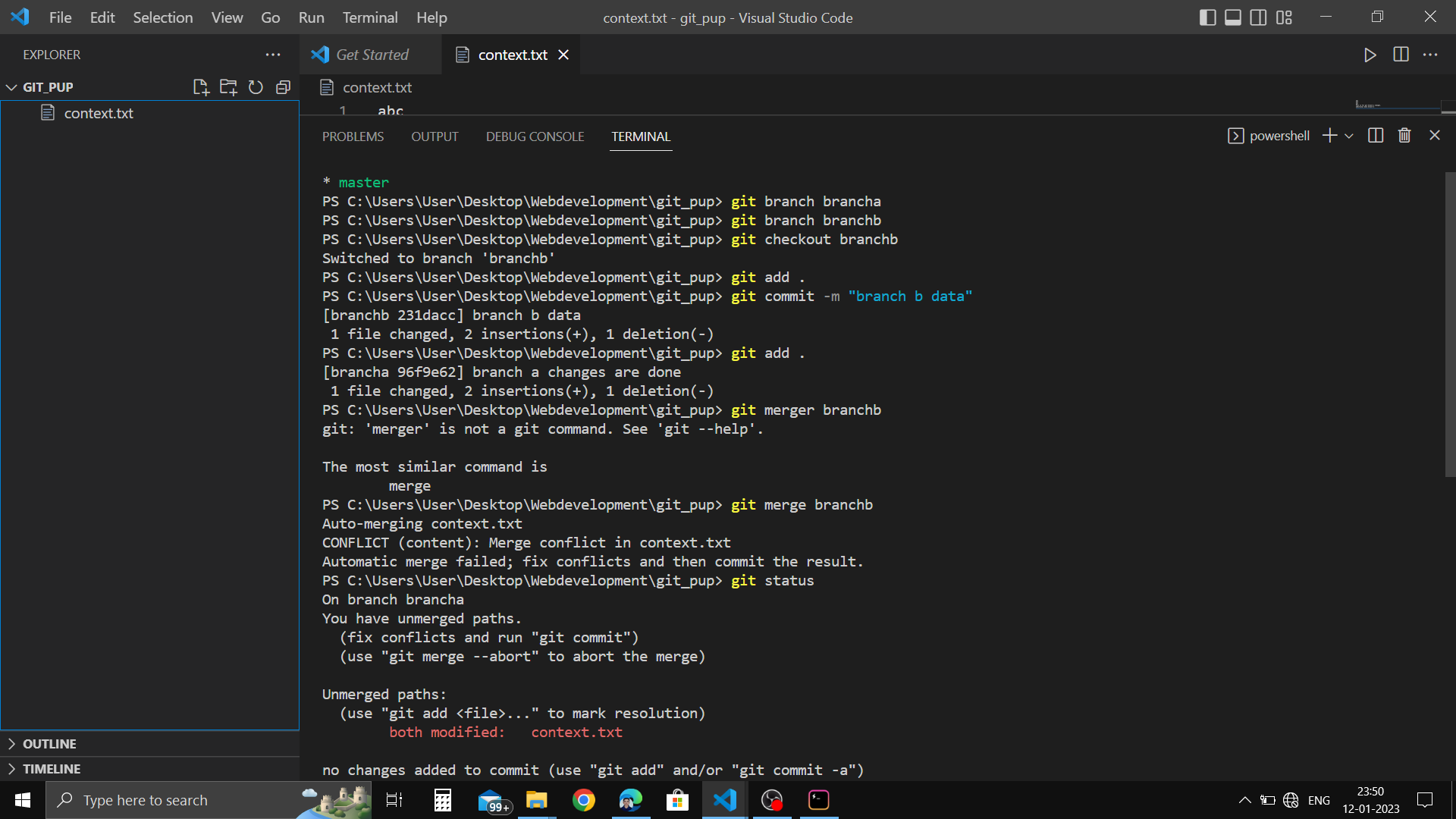The height and width of the screenshot is (819, 1456).
Task: Open editor more actions ellipsis
Action: pyautogui.click(x=1430, y=55)
